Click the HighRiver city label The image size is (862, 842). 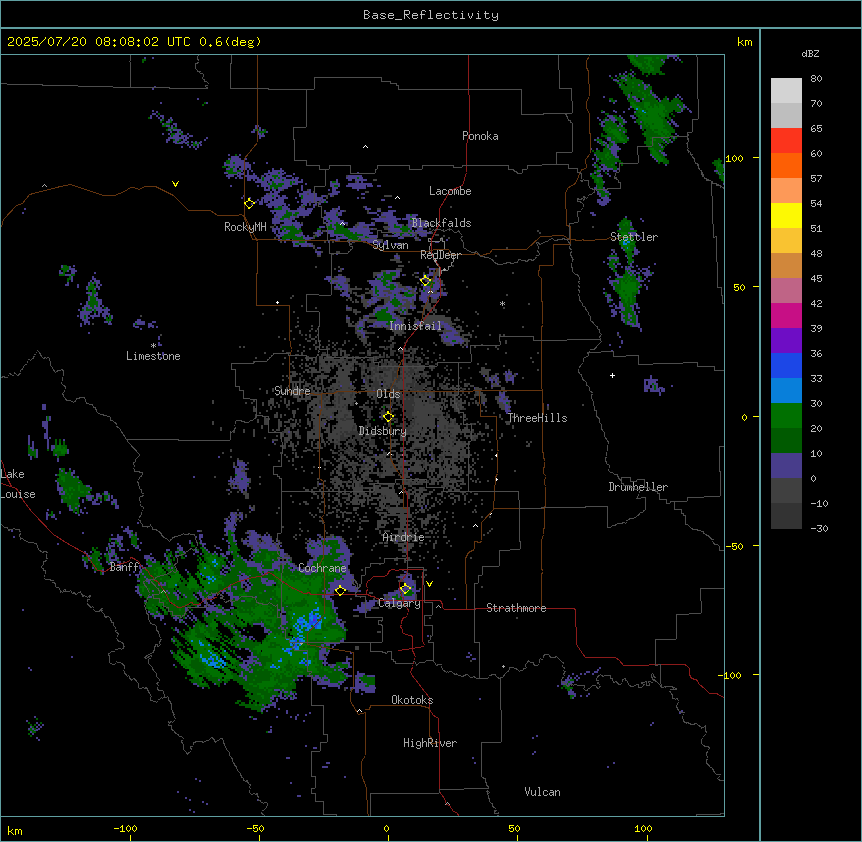pos(430,743)
